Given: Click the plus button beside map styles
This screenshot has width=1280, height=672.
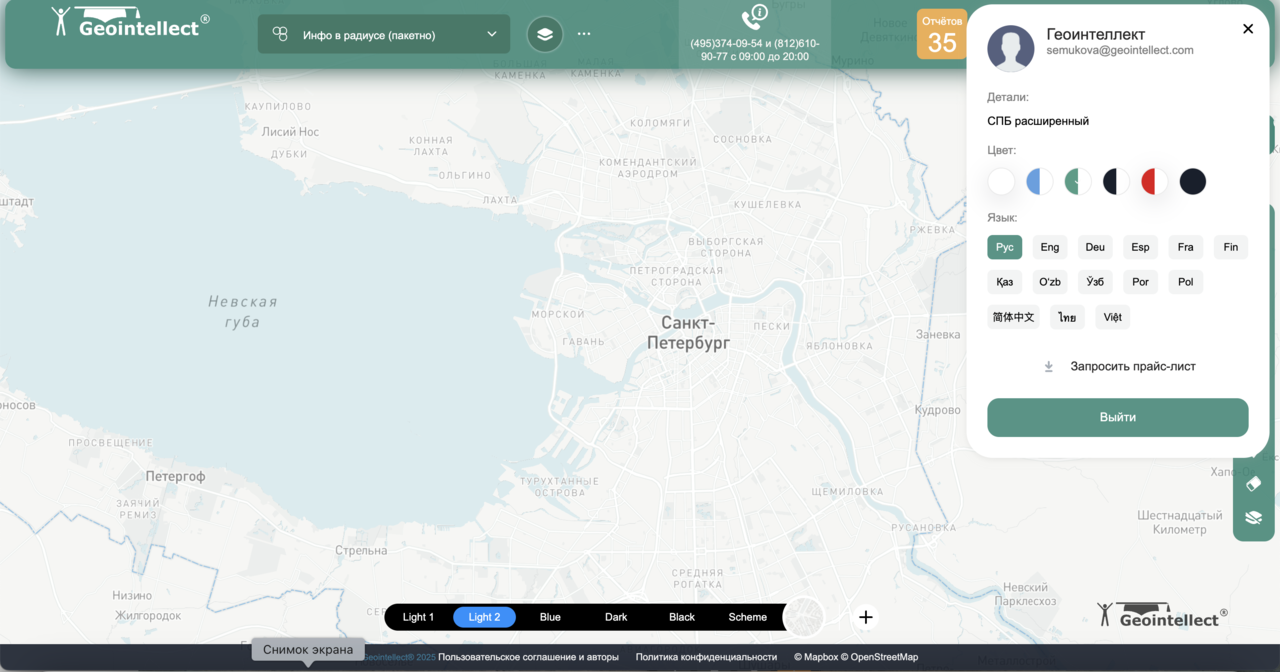Looking at the screenshot, I should [x=866, y=617].
